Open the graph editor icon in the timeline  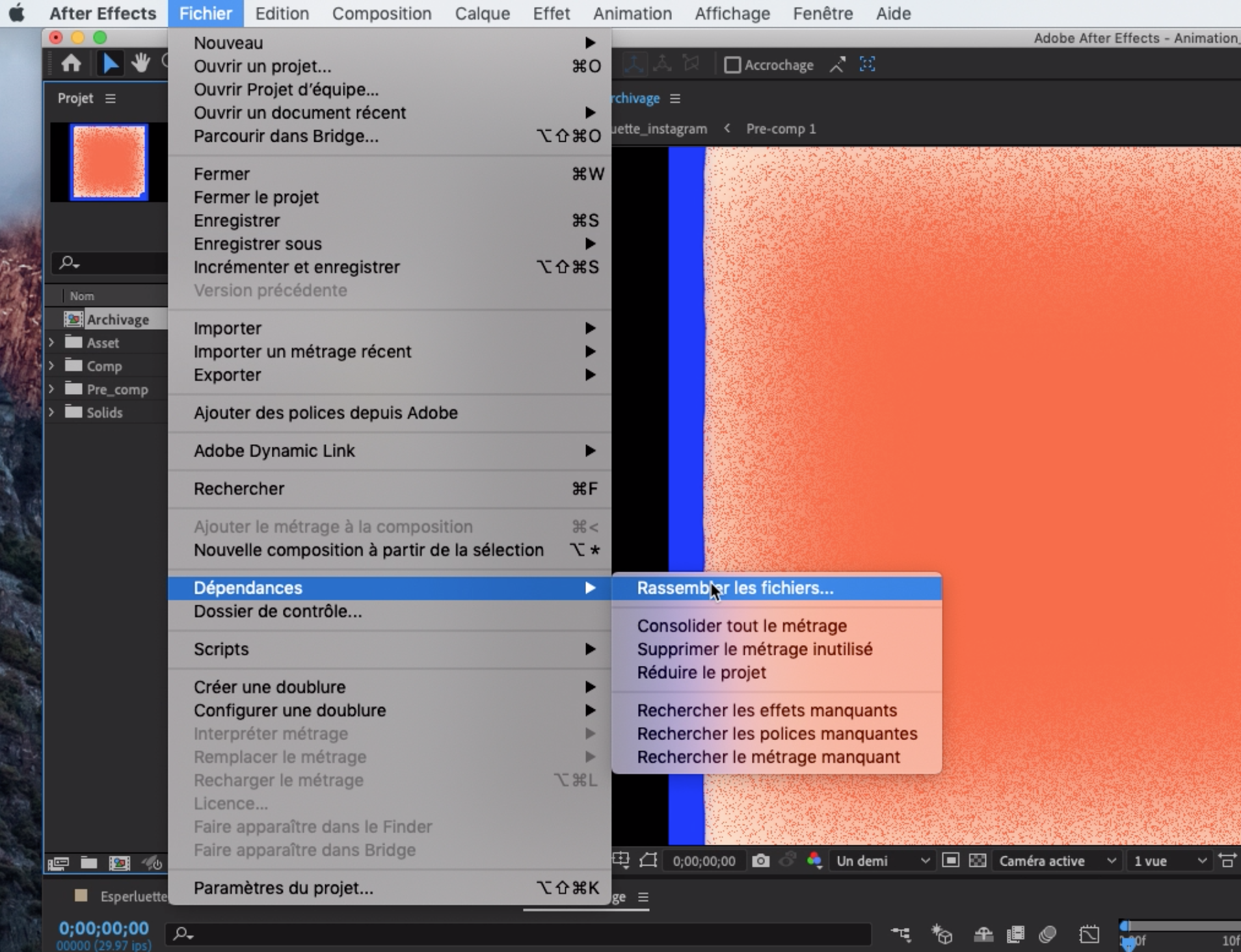click(x=1089, y=934)
